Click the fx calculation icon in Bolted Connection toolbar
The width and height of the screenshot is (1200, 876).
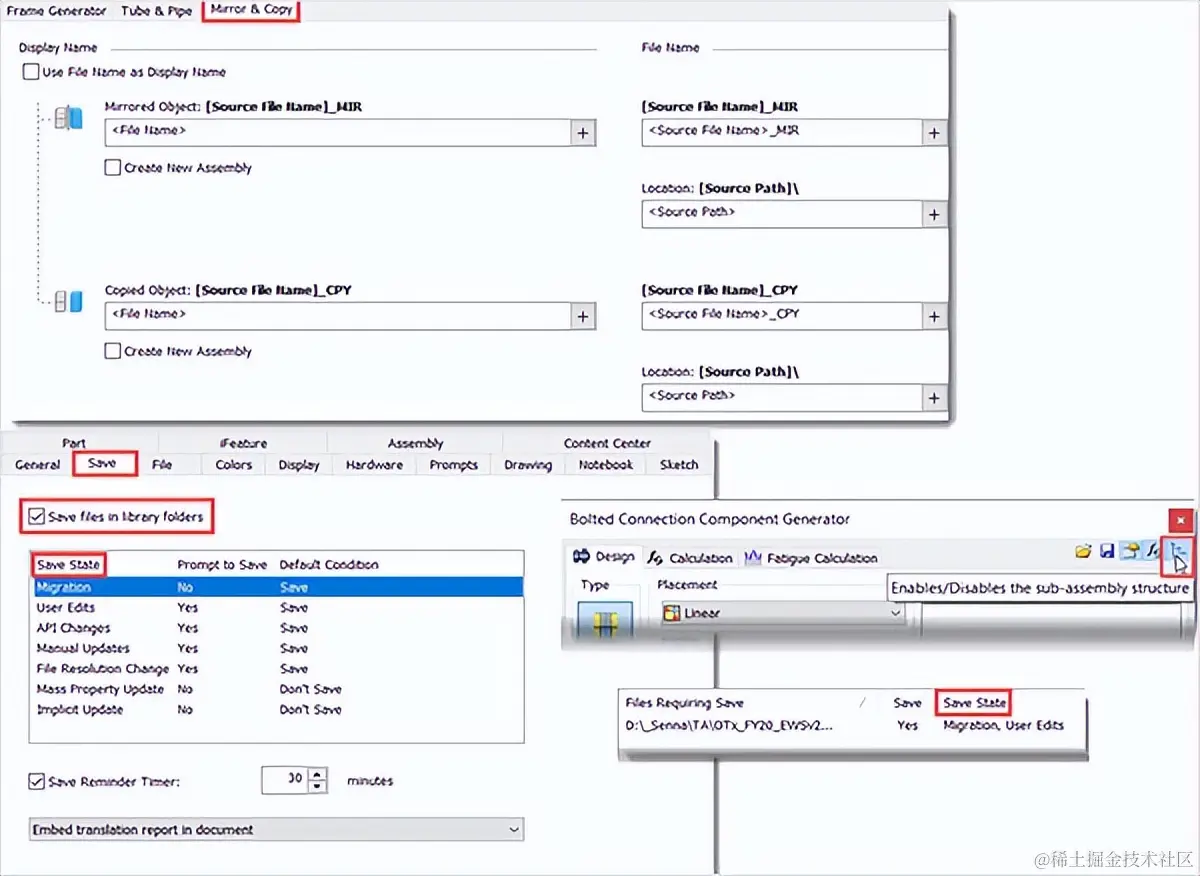pyautogui.click(x=1152, y=551)
